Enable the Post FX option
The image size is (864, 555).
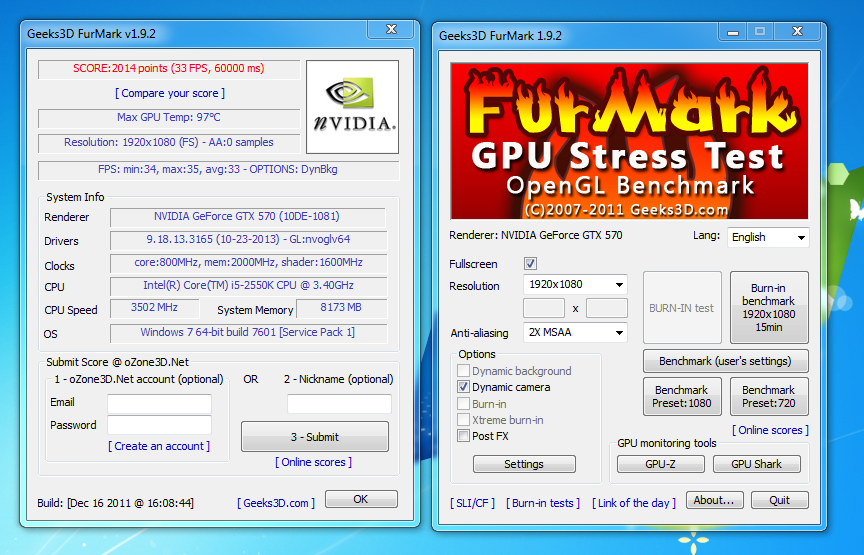(x=463, y=436)
